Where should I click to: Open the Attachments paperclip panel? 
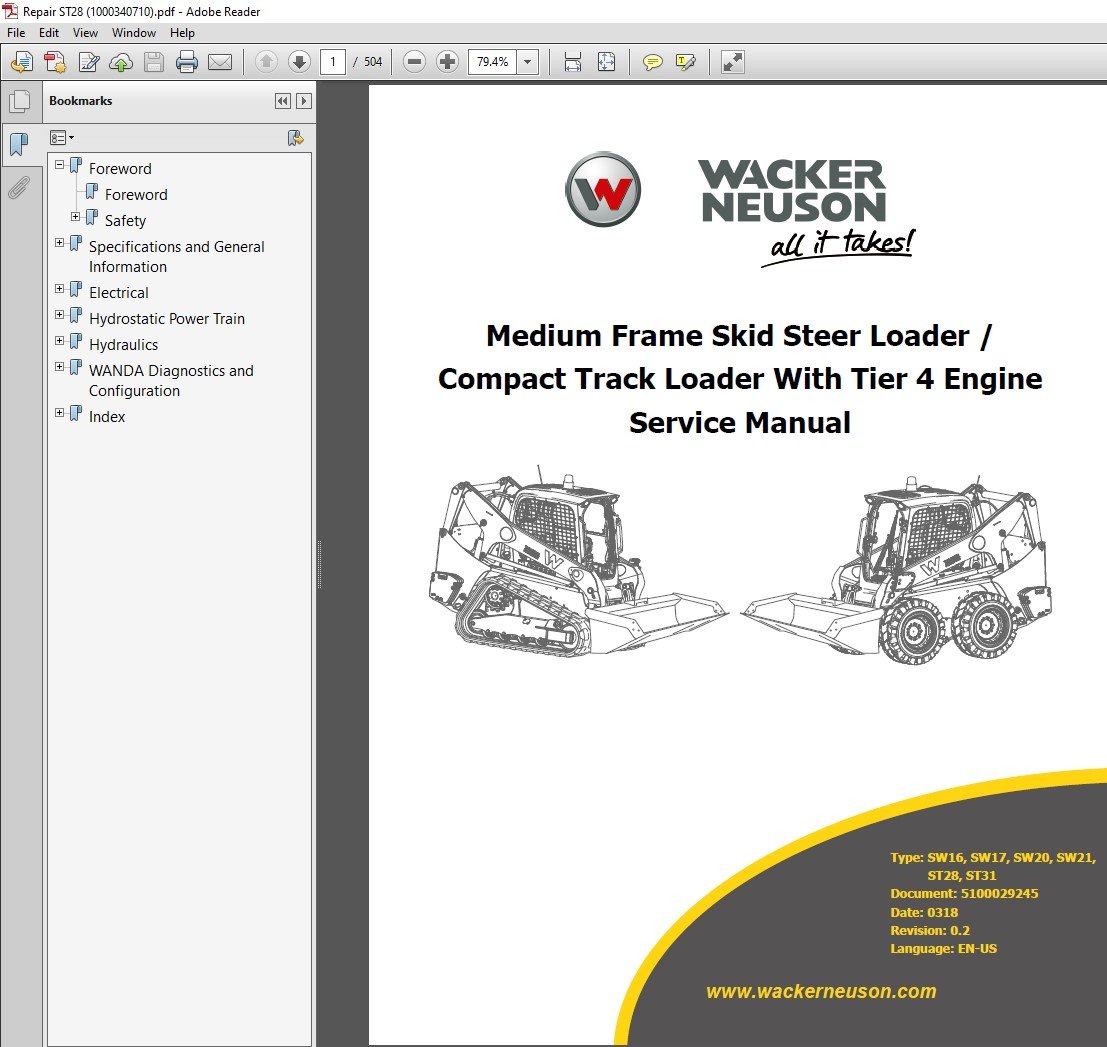pos(18,188)
